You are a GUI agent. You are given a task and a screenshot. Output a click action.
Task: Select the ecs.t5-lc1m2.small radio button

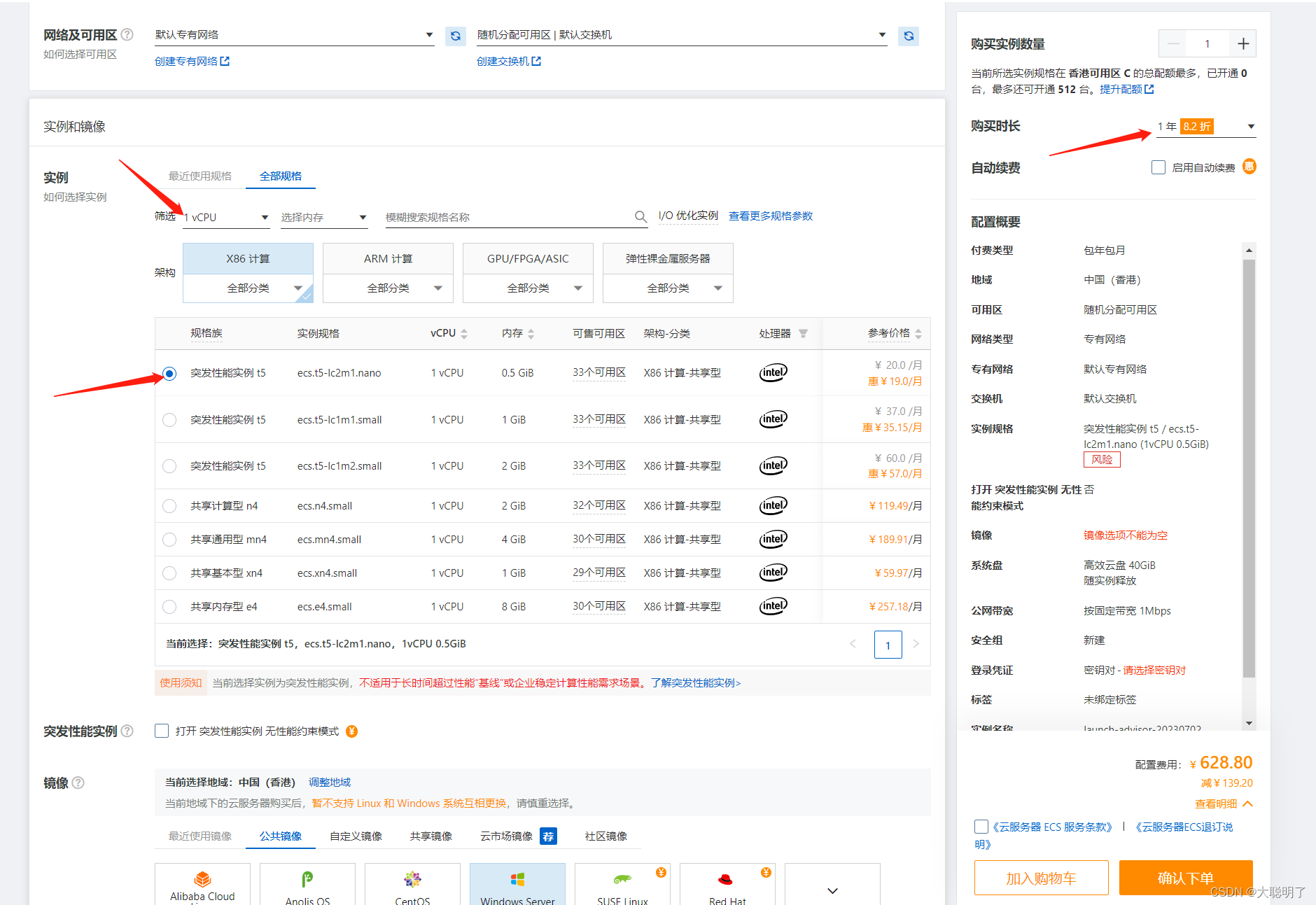pos(169,466)
